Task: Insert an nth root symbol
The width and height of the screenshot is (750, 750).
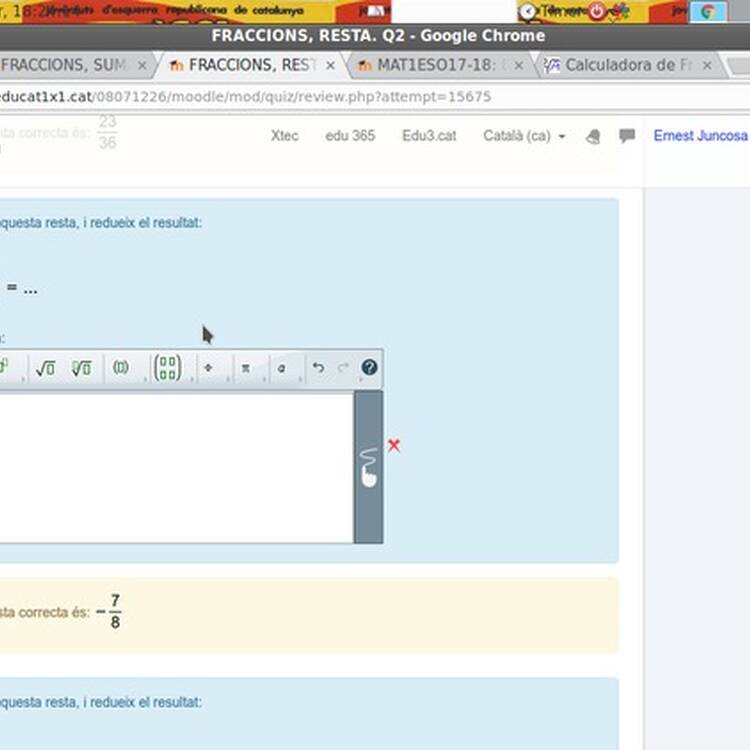Action: click(x=81, y=368)
